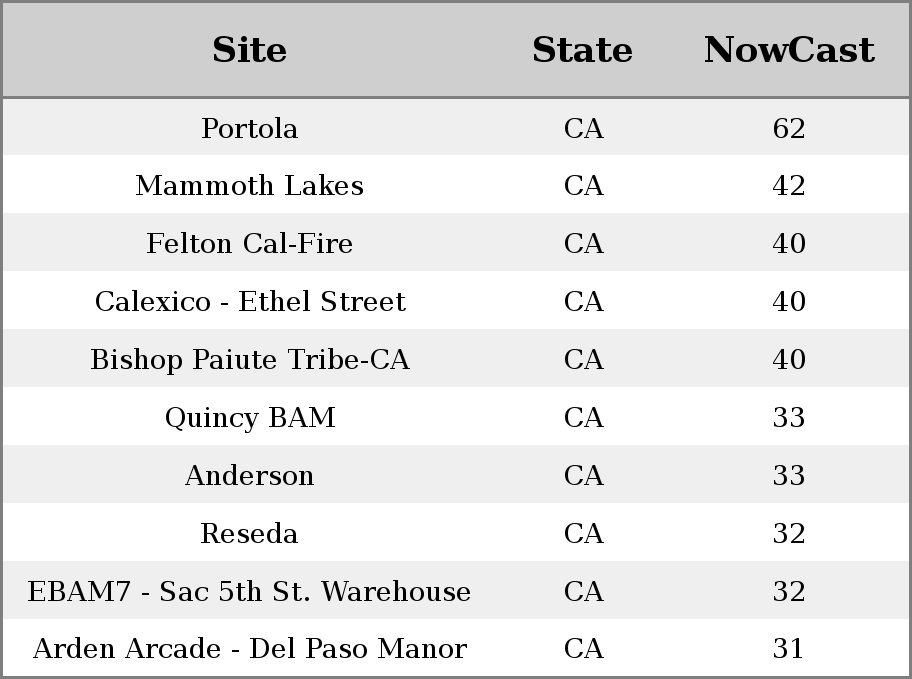This screenshot has width=912, height=679.
Task: Click Bishop Paiute Tribe-CA site name
Action: [250, 359]
